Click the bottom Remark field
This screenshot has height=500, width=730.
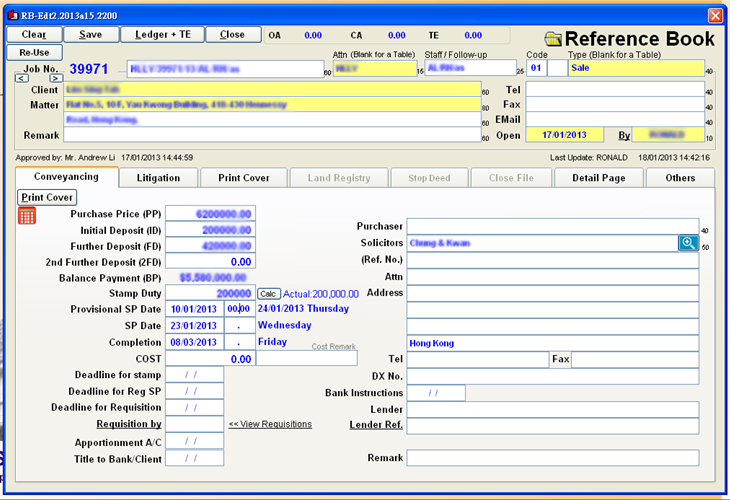[553, 458]
